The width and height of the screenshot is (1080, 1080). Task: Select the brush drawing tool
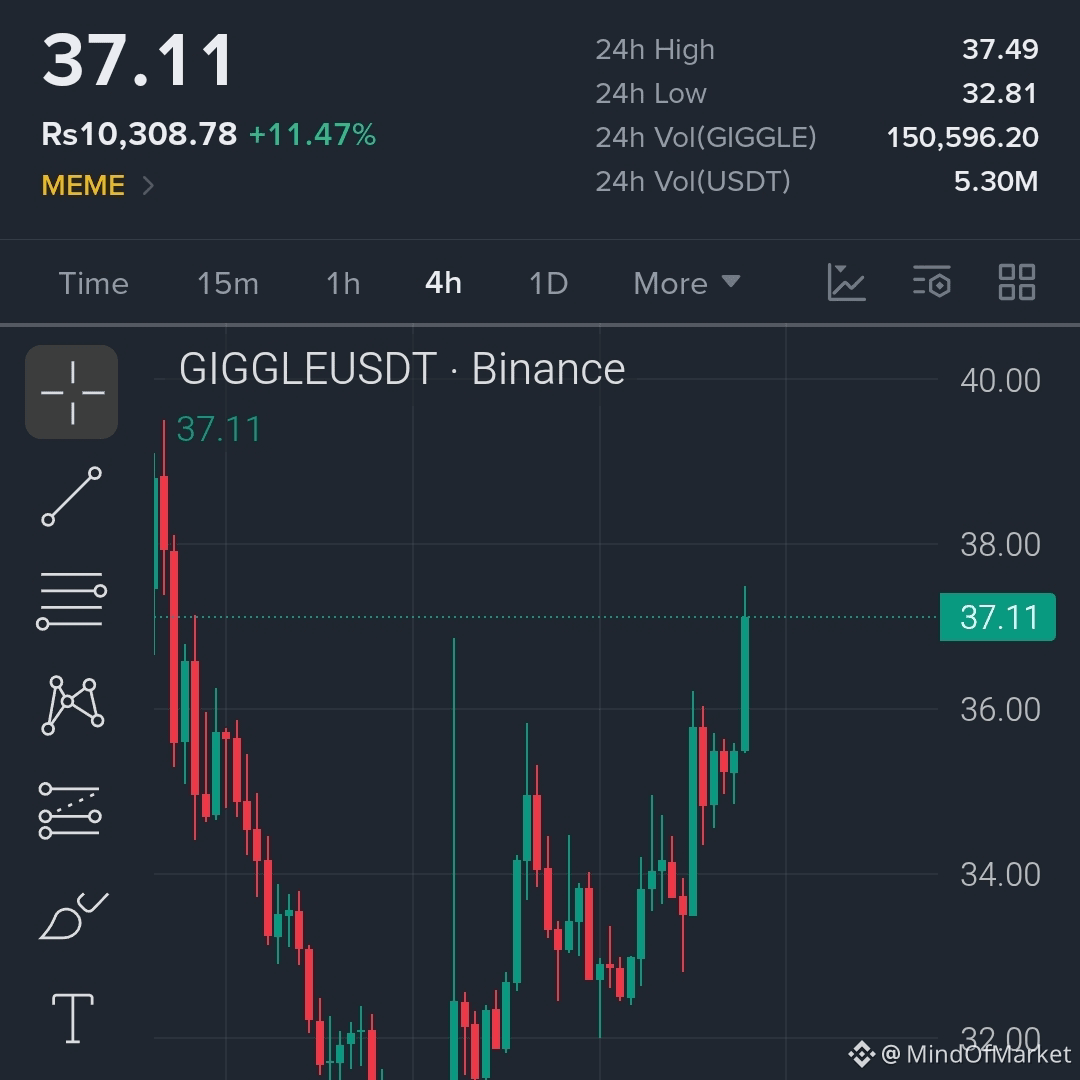[74, 915]
